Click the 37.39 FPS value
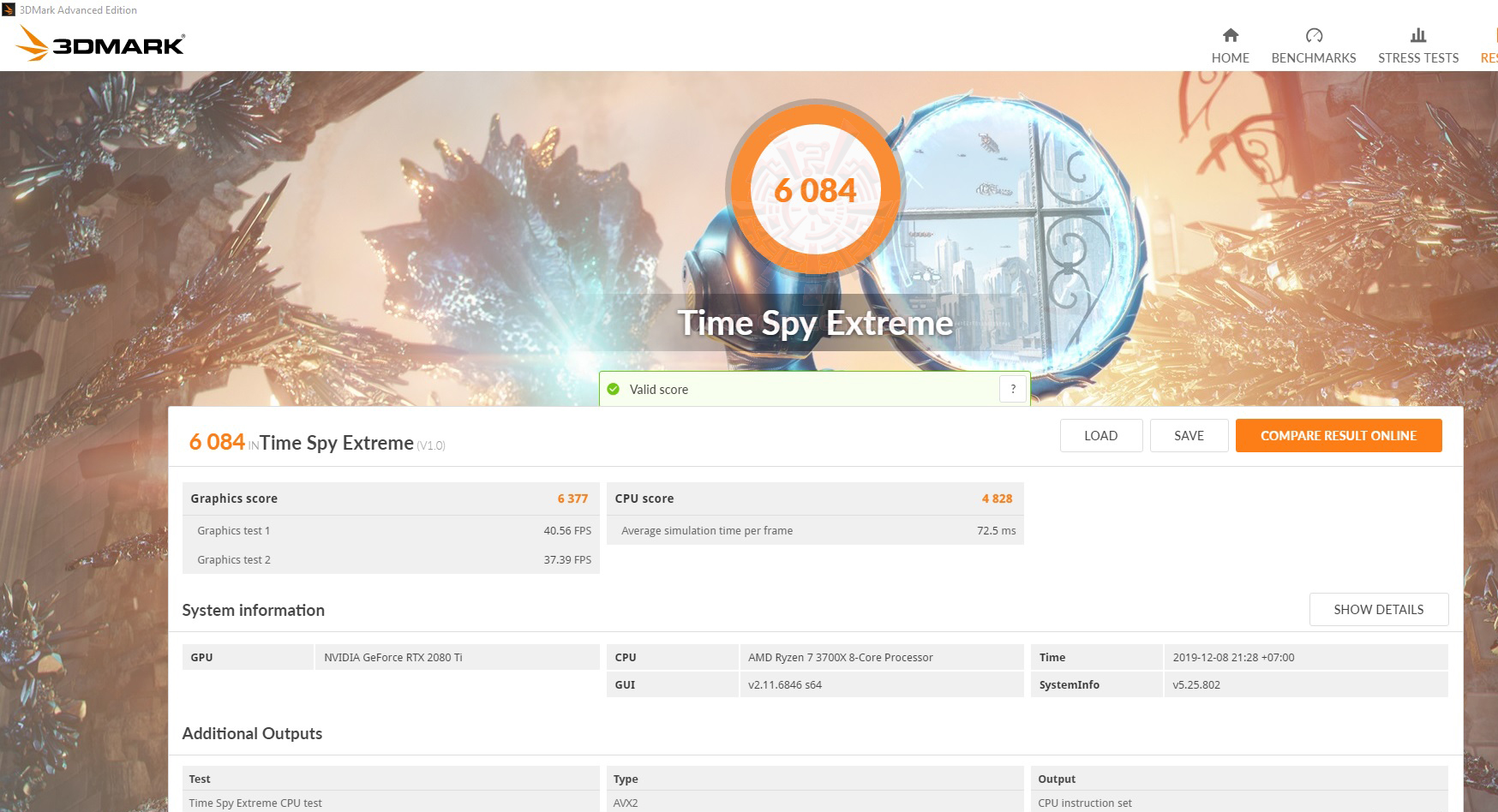Viewport: 1498px width, 812px height. click(x=567, y=559)
